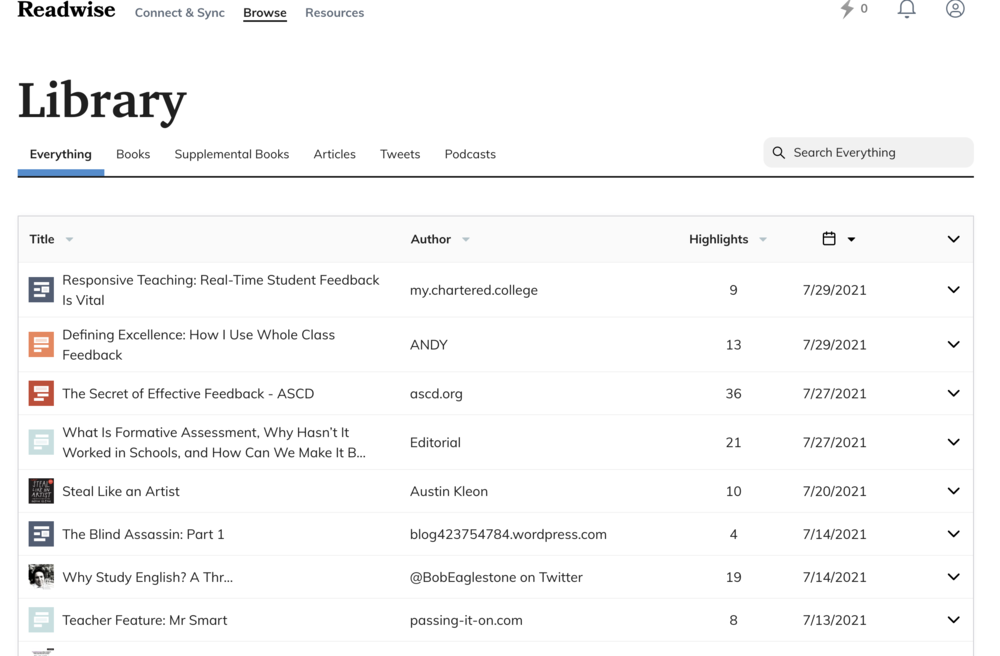Open Teacher Feature: Mr Smart
Screen dimensions: 1000x656
point(144,620)
